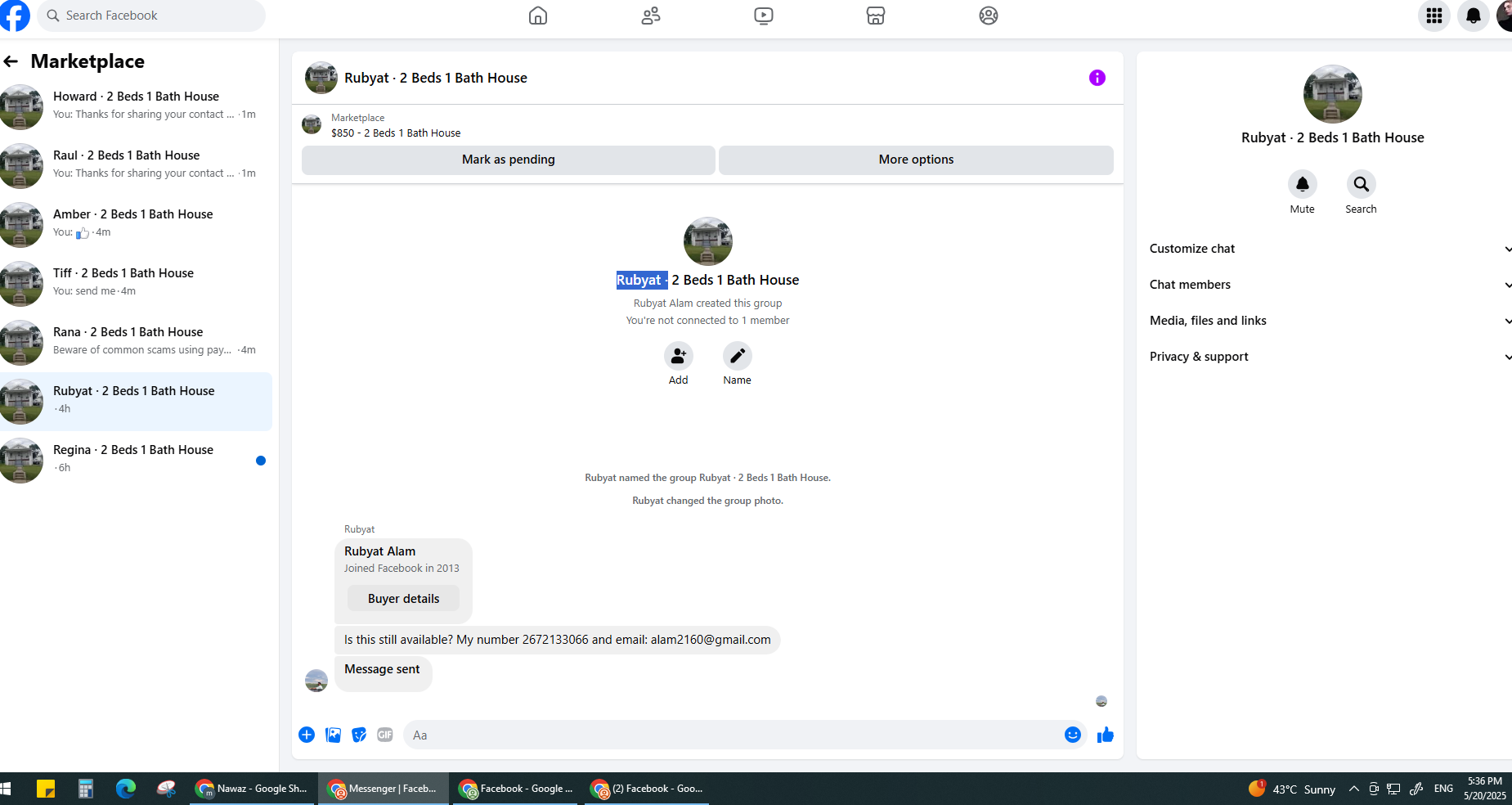The height and width of the screenshot is (805, 1512).
Task: Expand Chat members section
Action: [x=1330, y=285]
